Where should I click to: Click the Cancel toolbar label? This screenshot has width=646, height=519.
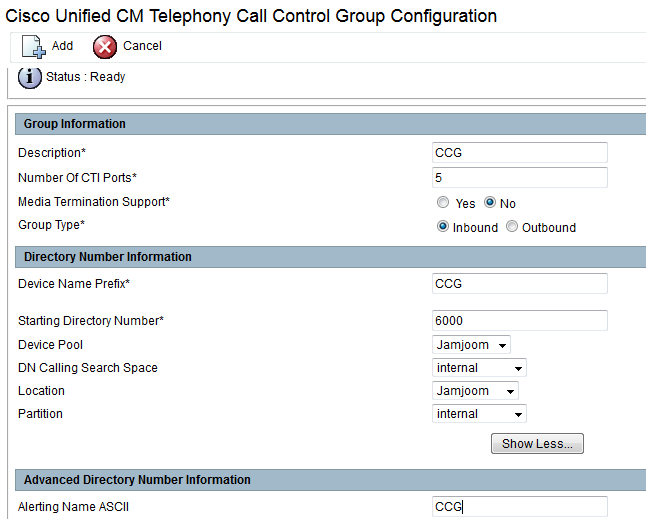tap(142, 46)
